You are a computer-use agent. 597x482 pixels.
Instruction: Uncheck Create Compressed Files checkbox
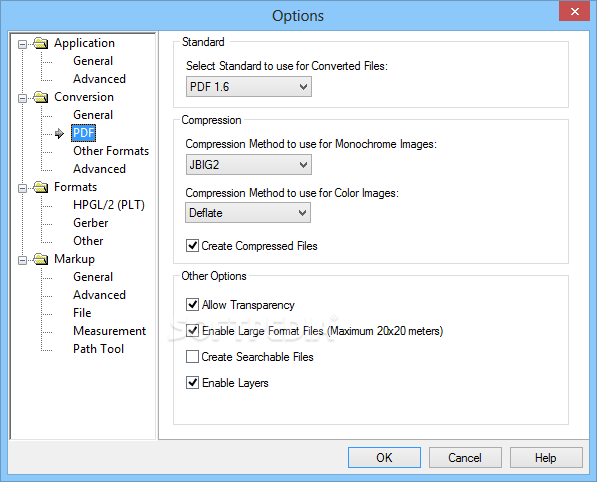tap(192, 246)
